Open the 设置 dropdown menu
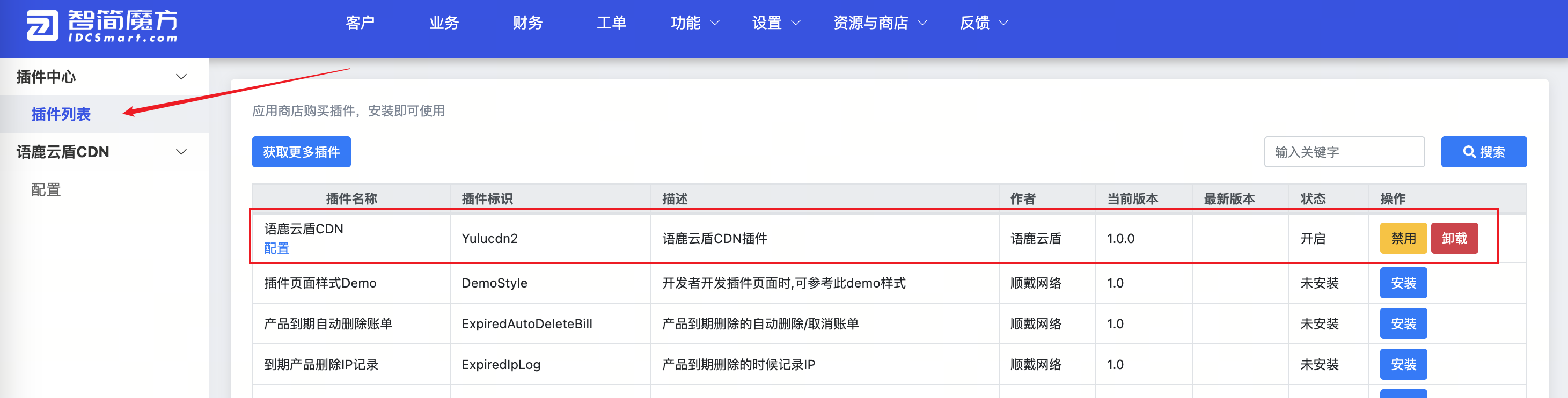Viewport: 1568px width, 398px height. click(775, 23)
